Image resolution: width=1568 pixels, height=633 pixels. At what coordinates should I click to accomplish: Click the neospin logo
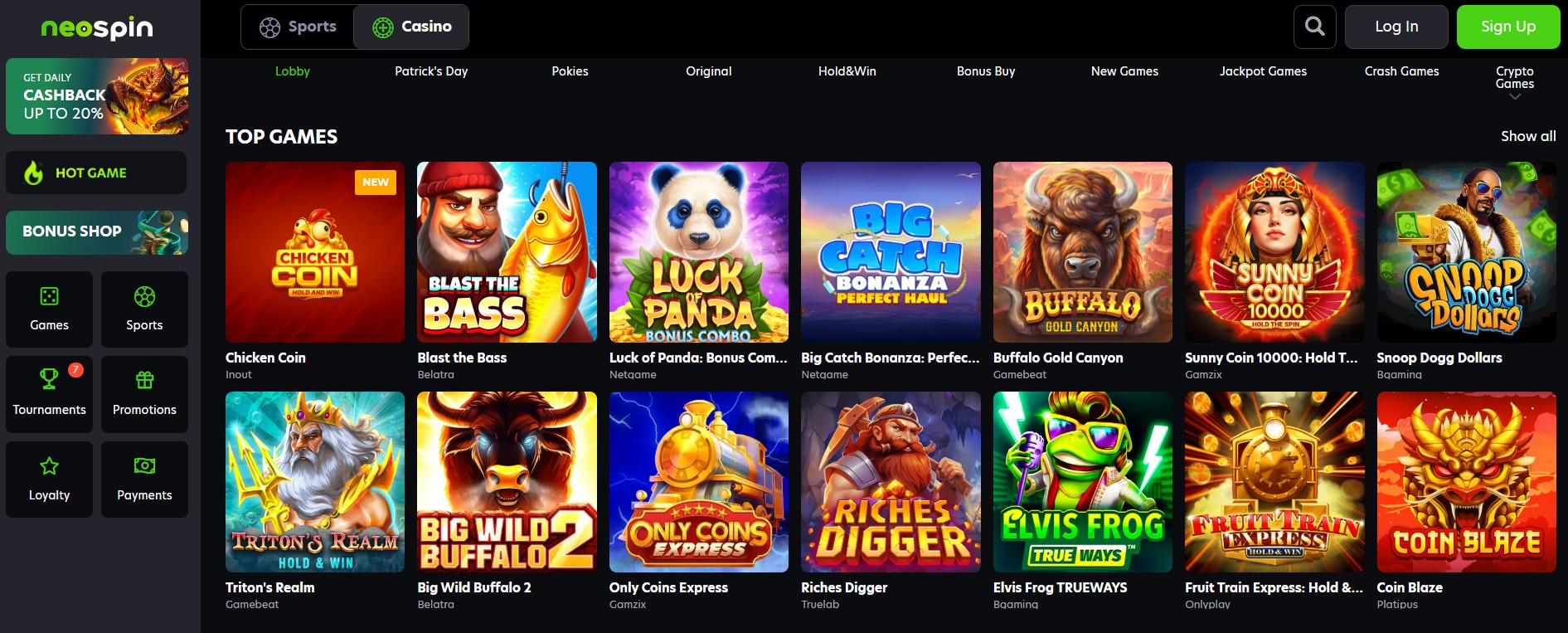tap(97, 28)
